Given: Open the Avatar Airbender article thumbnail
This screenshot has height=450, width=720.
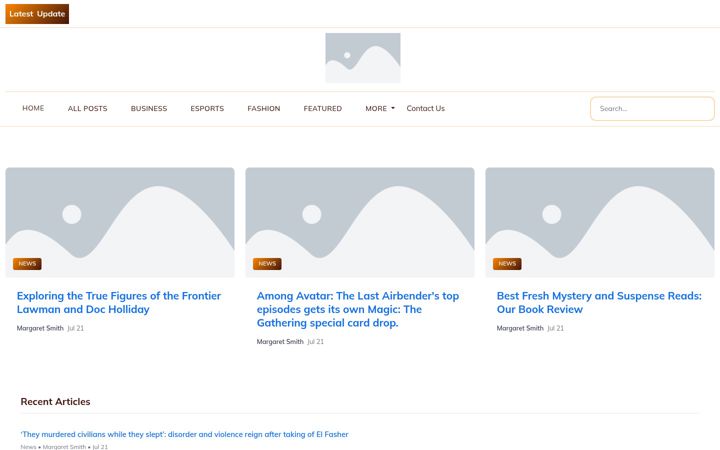Looking at the screenshot, I should click(360, 222).
